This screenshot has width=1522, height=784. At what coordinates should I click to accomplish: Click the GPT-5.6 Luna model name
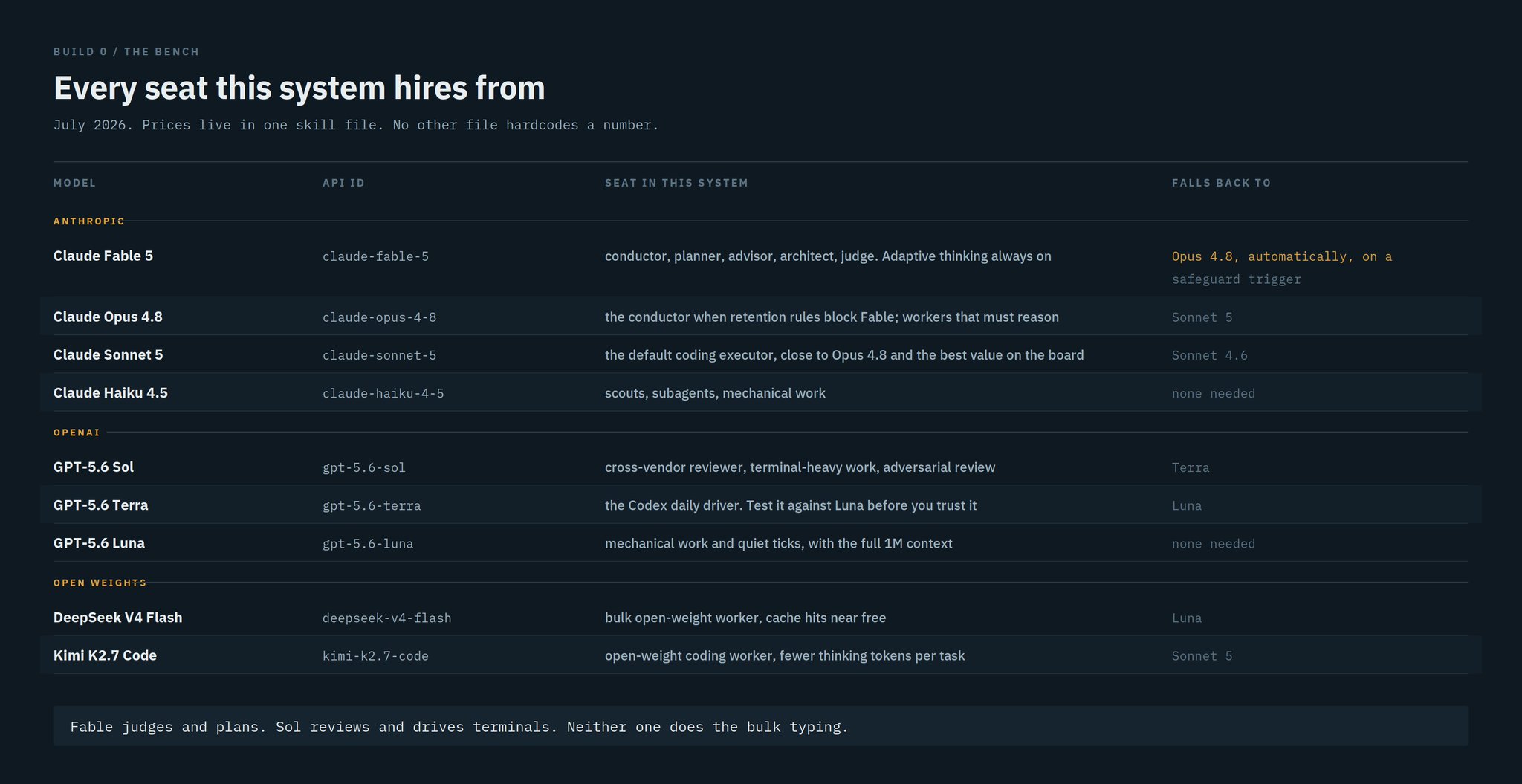pyautogui.click(x=99, y=543)
